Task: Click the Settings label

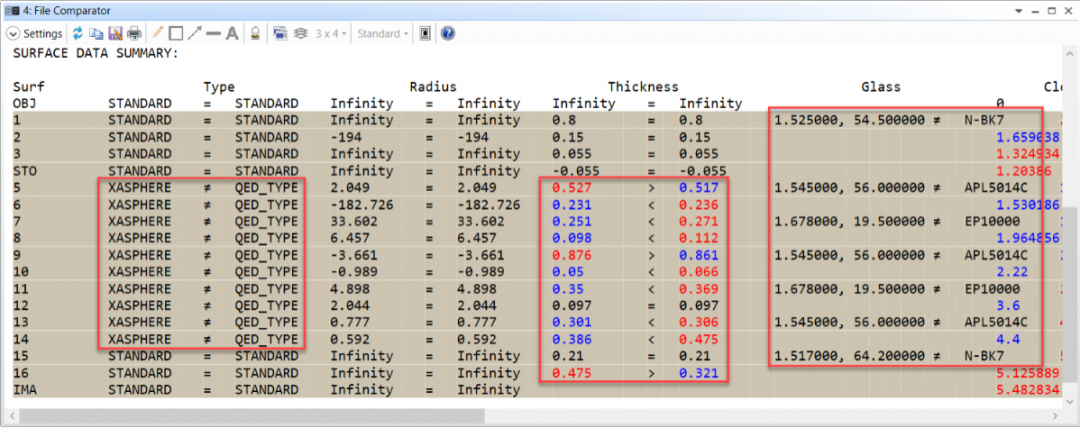Action: pos(42,34)
